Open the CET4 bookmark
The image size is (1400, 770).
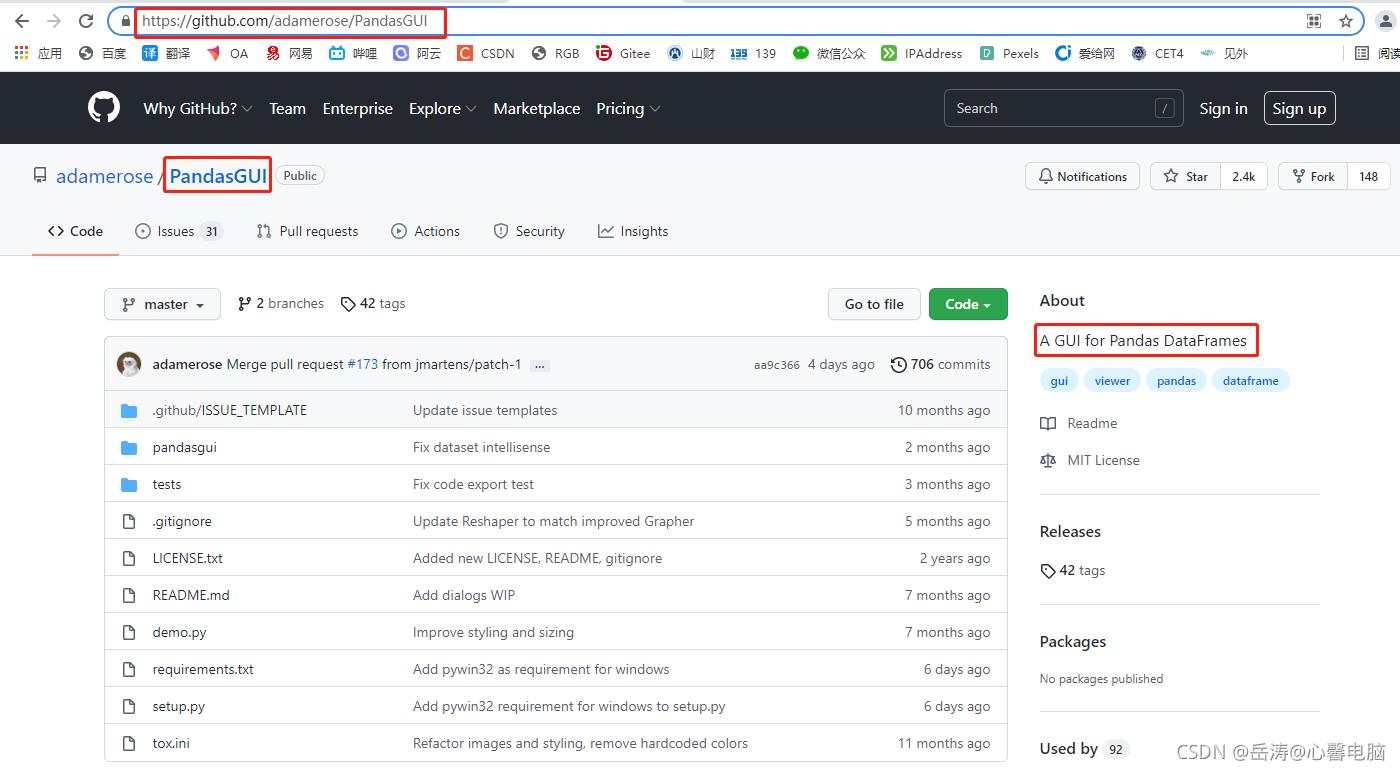pos(1157,53)
